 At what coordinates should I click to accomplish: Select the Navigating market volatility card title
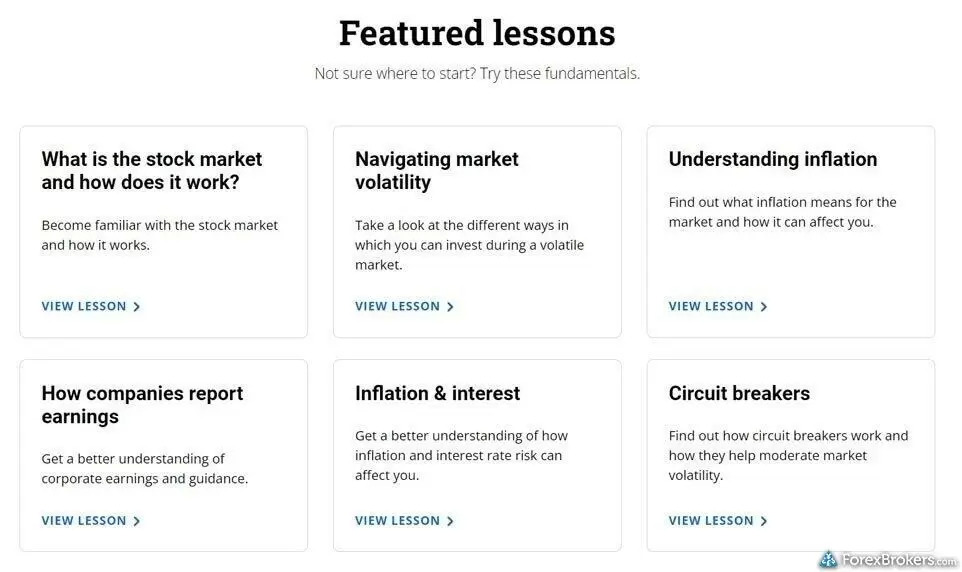[x=437, y=171]
